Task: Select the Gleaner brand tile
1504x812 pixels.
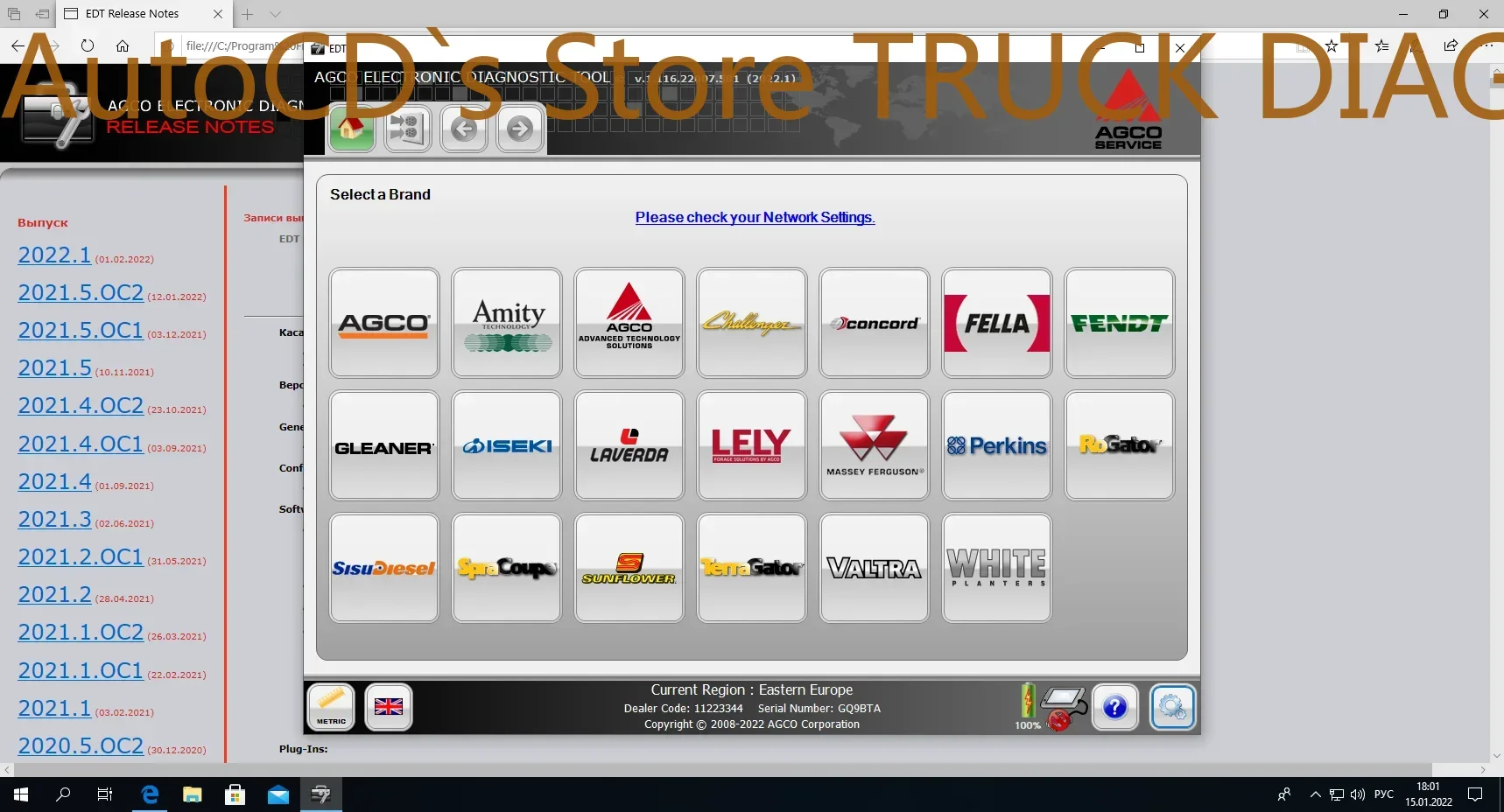Action: [x=384, y=445]
